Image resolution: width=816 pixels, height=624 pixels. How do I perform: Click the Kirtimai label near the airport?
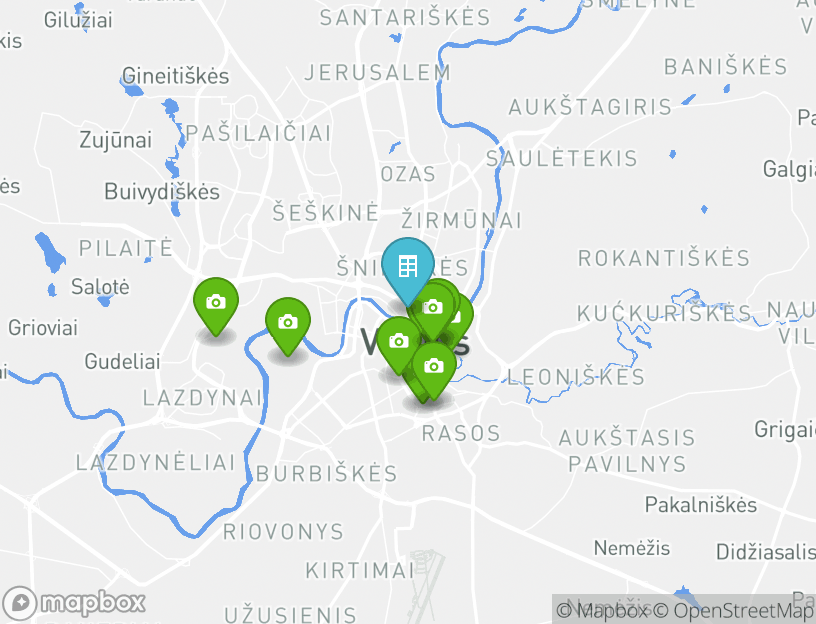point(360,570)
